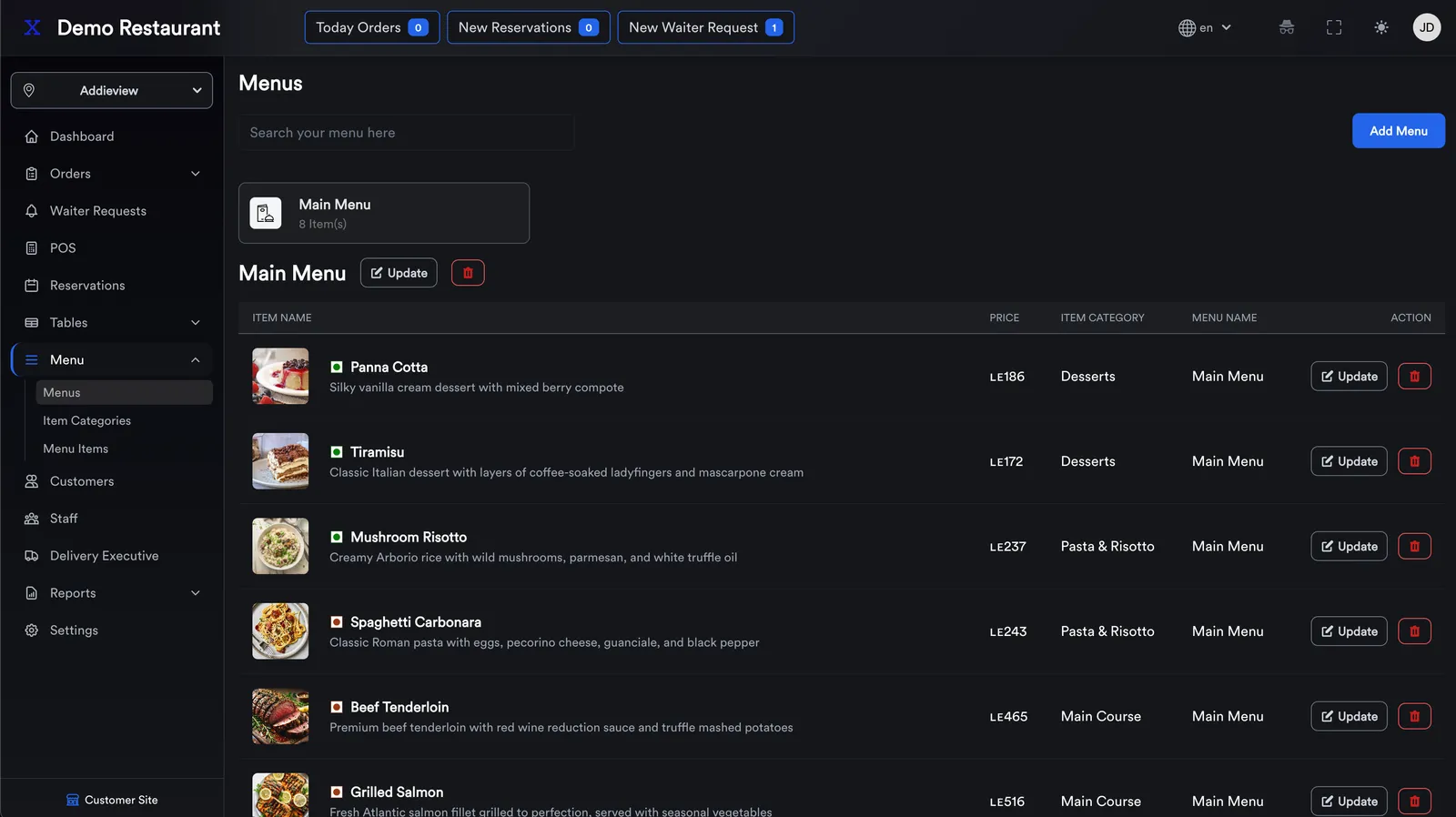Image resolution: width=1456 pixels, height=817 pixels.
Task: Click the X logo next to Demo Restaurant
Action: (32, 27)
